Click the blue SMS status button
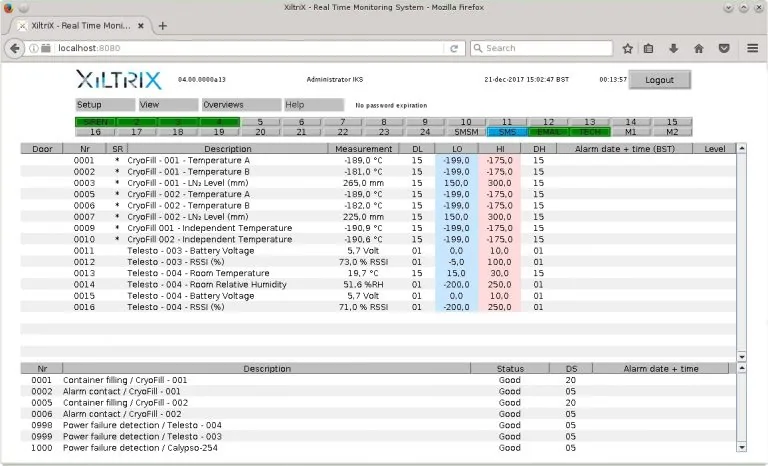 point(507,132)
